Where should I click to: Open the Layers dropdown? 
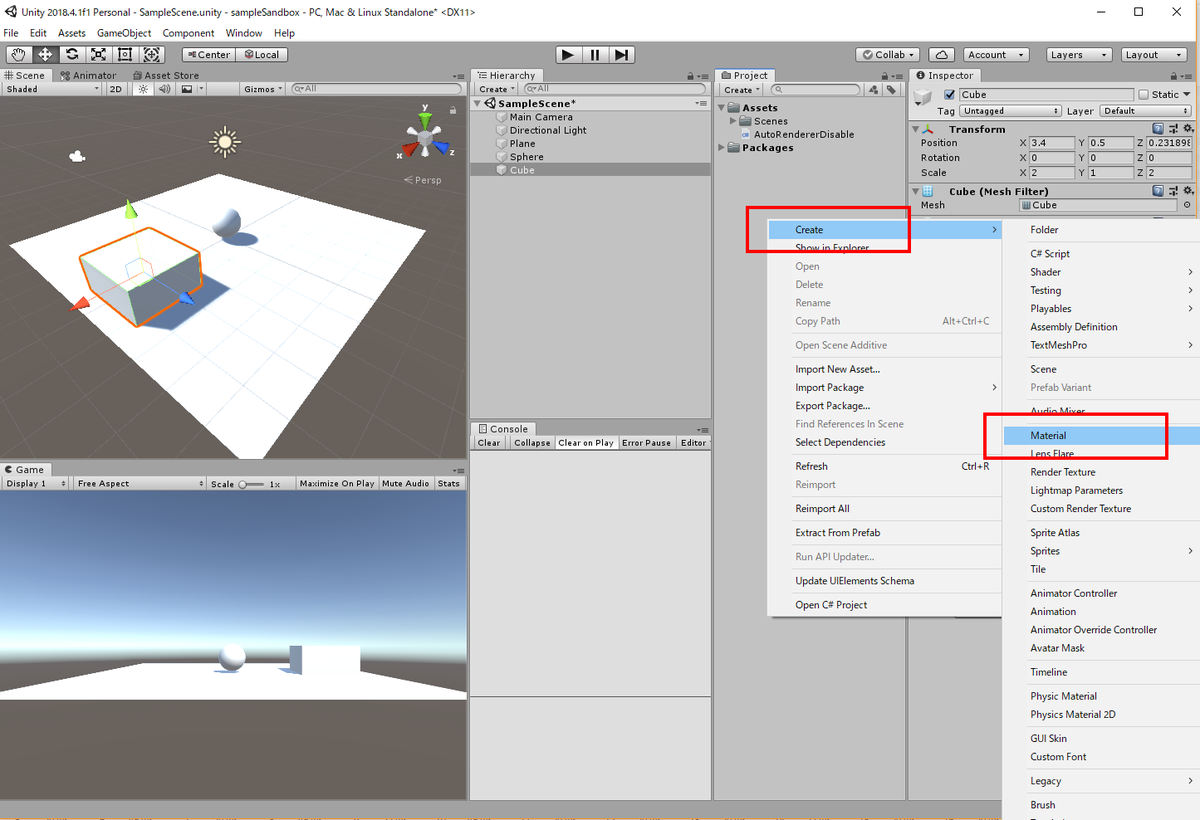point(1078,55)
